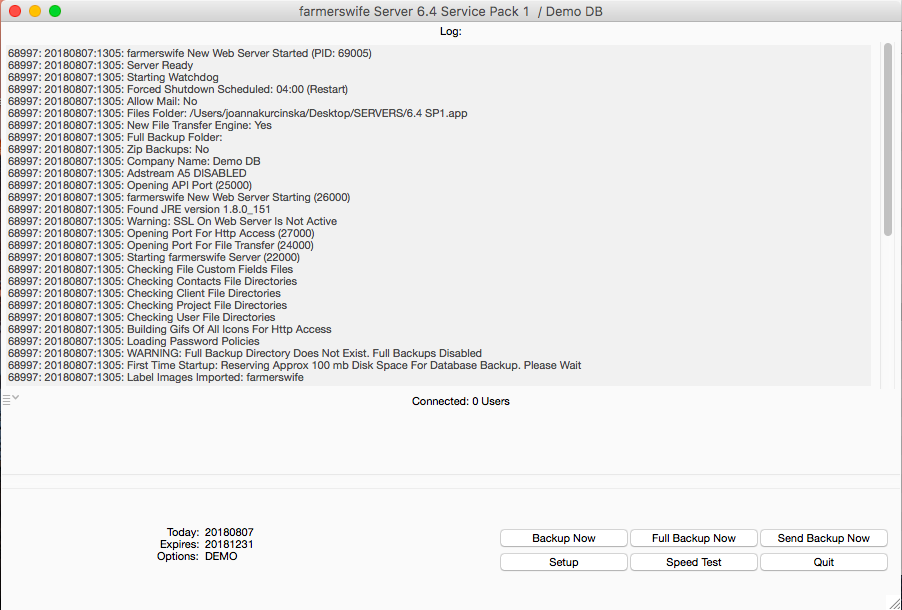
Task: Quit the farmerswife server
Action: 823,562
